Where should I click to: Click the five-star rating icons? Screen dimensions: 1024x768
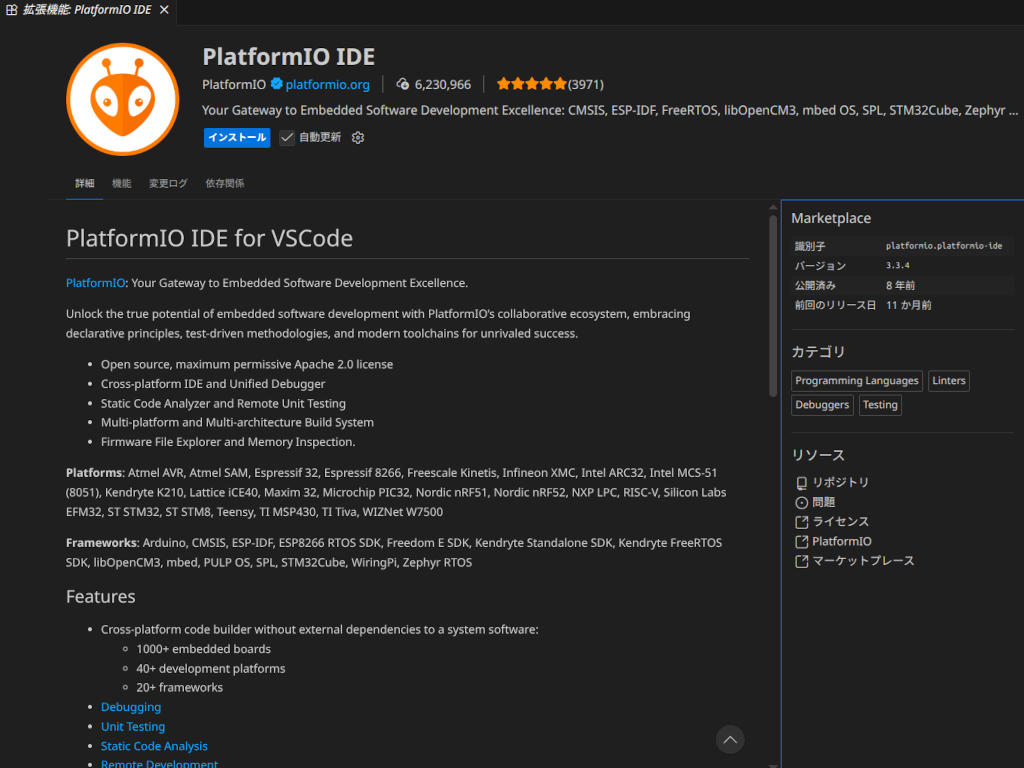point(531,84)
